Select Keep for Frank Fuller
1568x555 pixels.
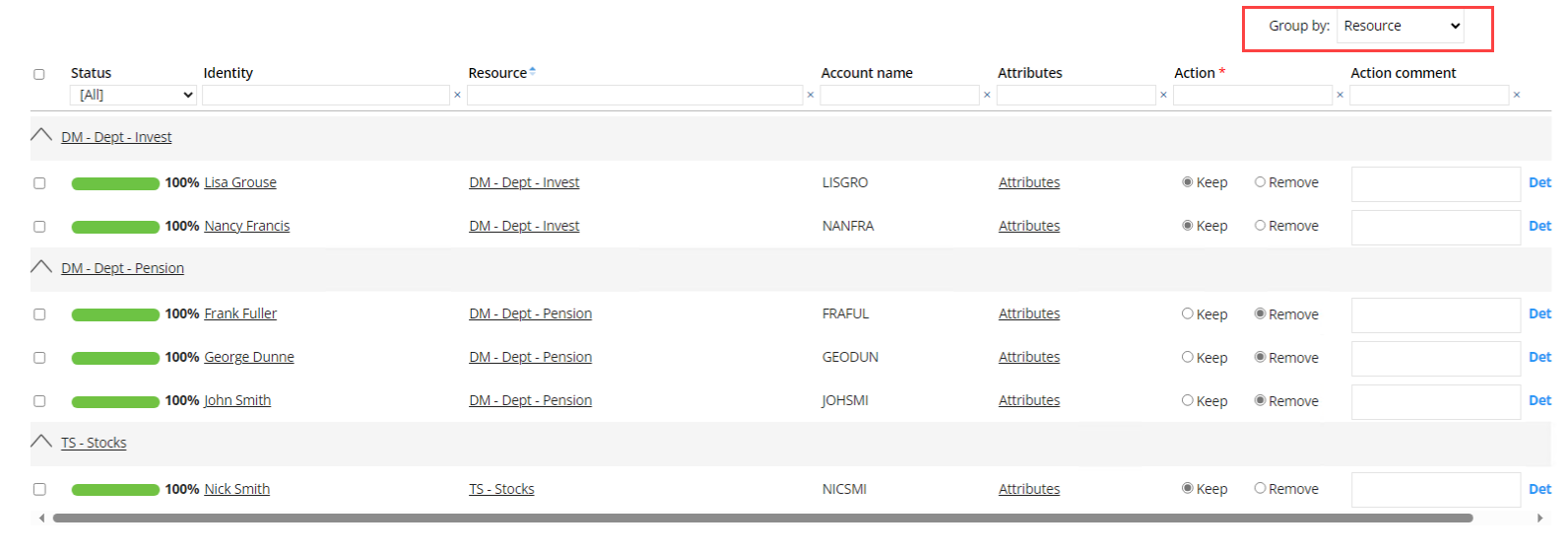[1187, 313]
